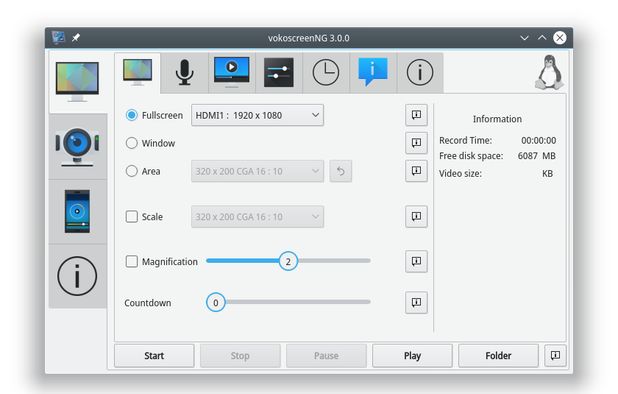Enable the Scale checkbox
The height and width of the screenshot is (394, 618).
point(144,217)
